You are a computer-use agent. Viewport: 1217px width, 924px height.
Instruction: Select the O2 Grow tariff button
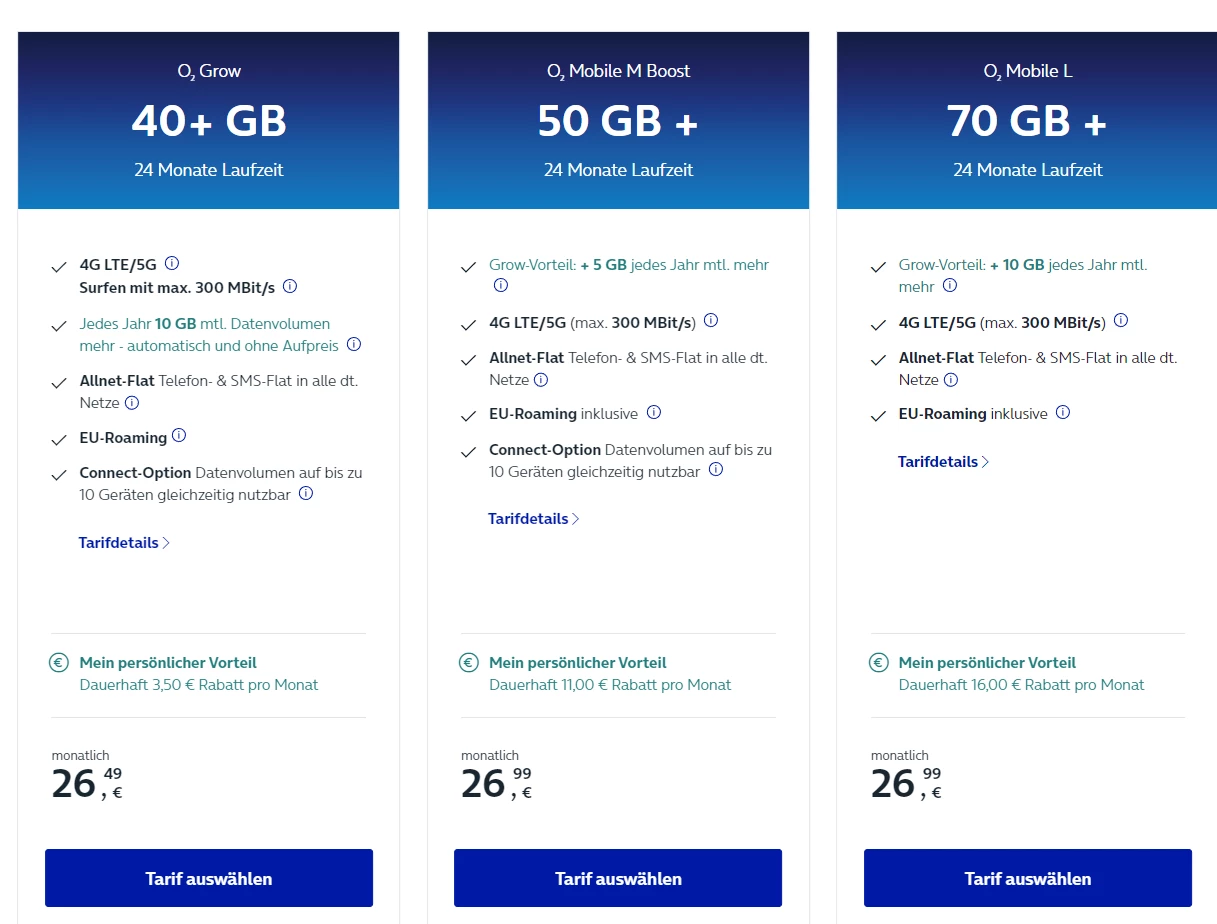point(209,879)
